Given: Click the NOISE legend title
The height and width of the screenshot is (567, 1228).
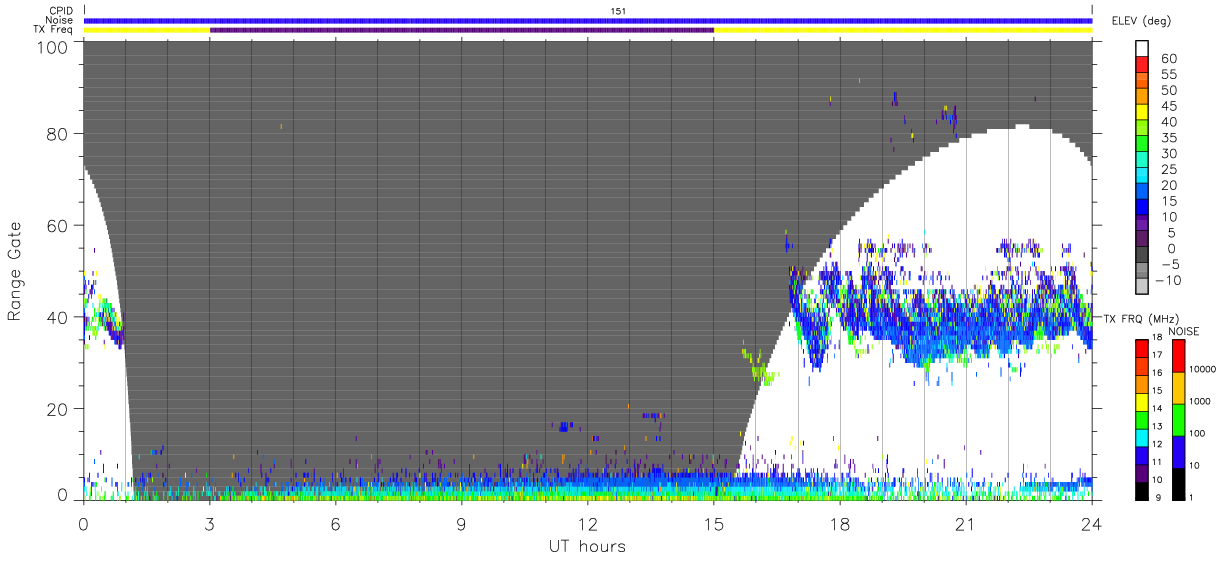Looking at the screenshot, I should pyautogui.click(x=1183, y=332).
